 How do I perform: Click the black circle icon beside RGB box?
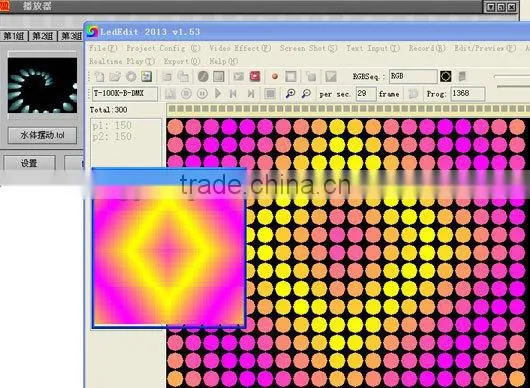445,77
